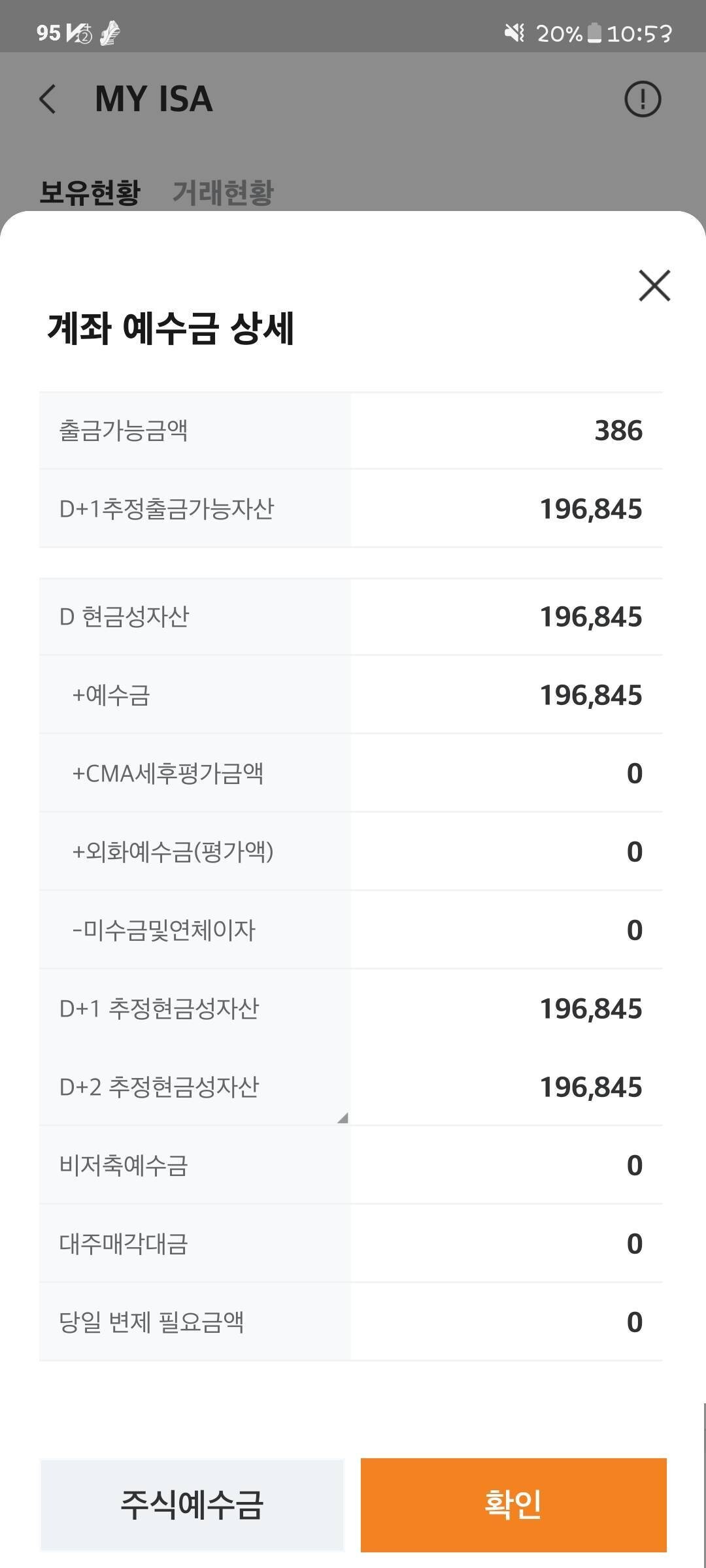Image resolution: width=706 pixels, height=1568 pixels.
Task: Select the 보유현황 tab
Action: [90, 192]
